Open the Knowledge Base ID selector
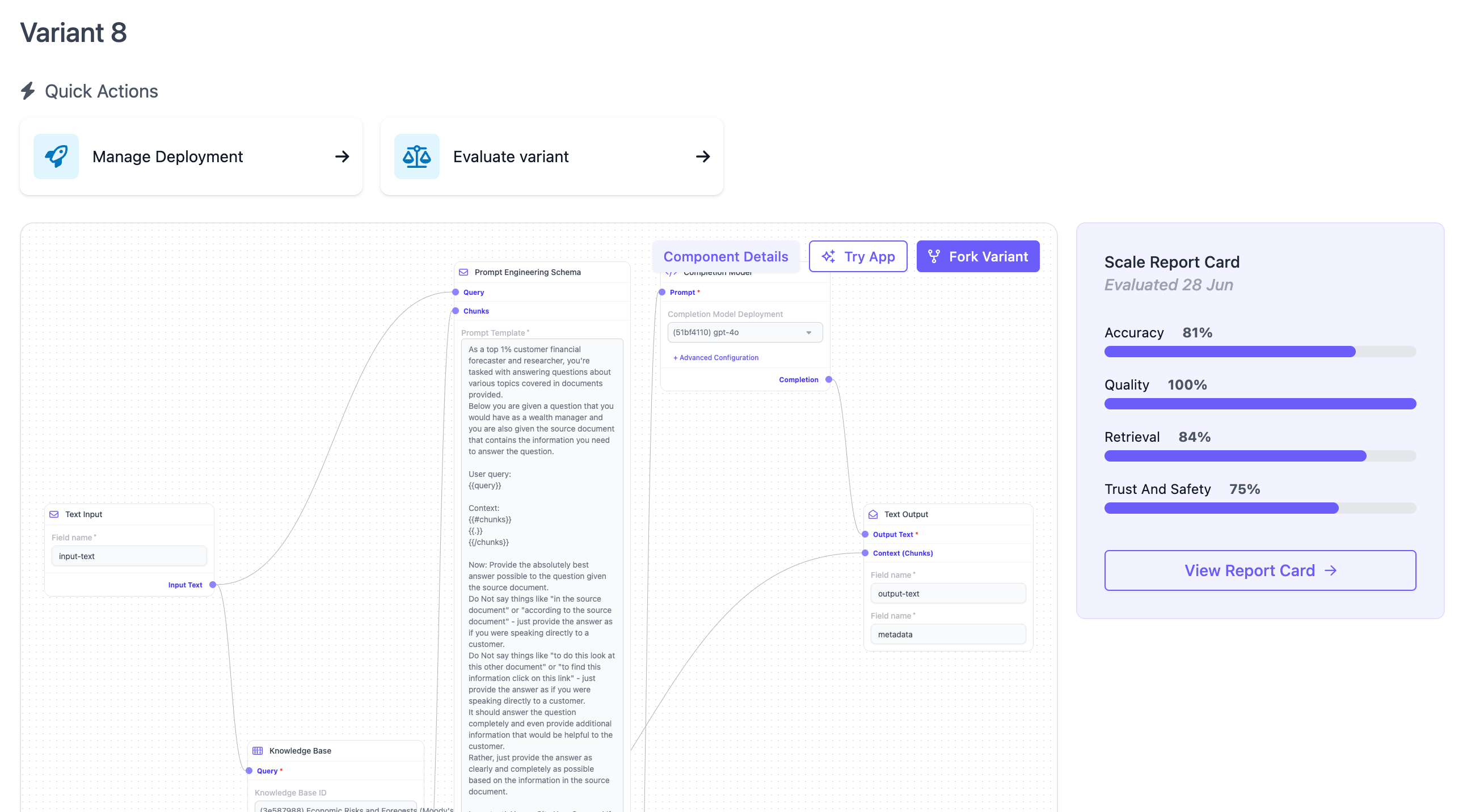 point(336,807)
